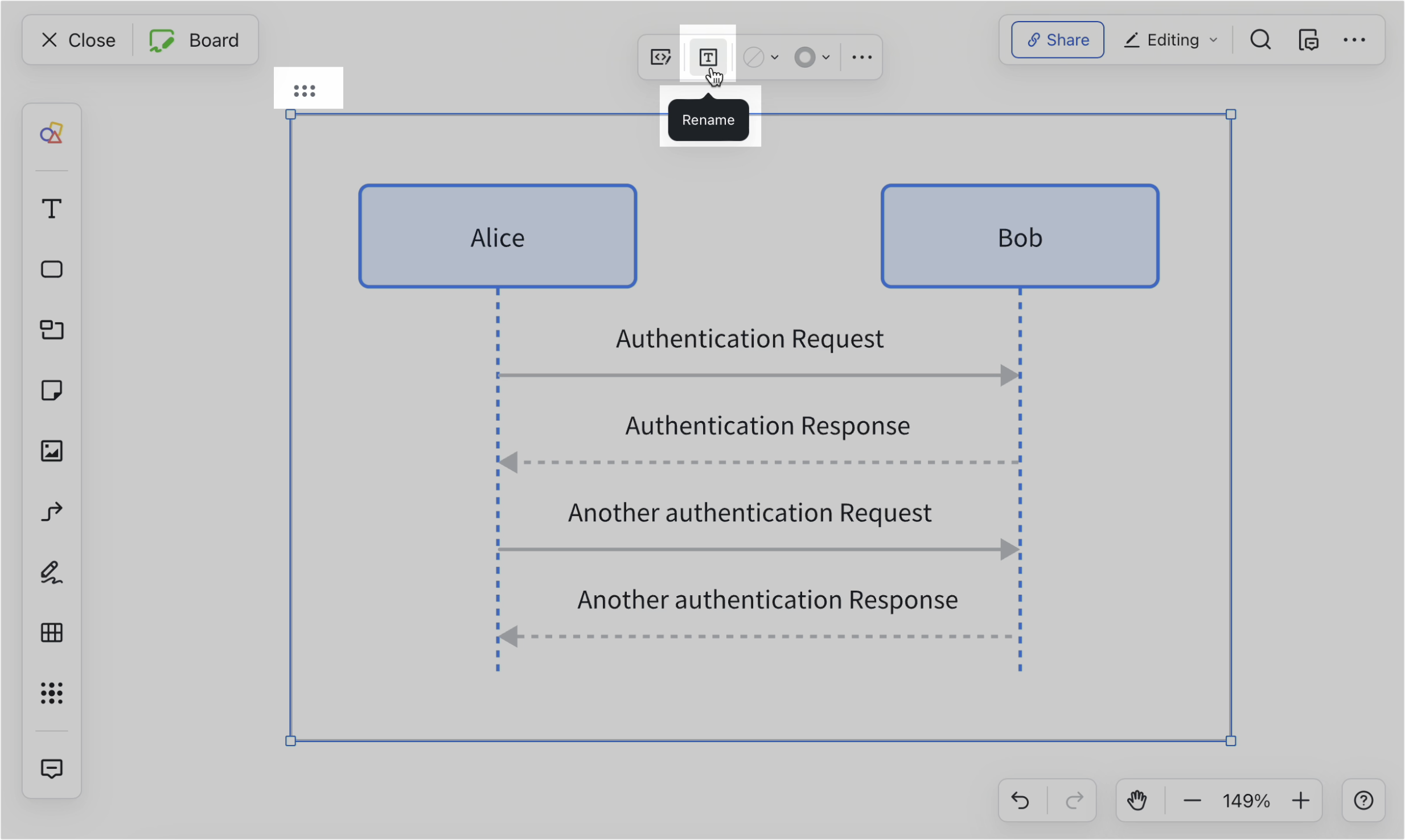Open the help question mark button
Viewport: 1405px width, 840px height.
(1364, 801)
